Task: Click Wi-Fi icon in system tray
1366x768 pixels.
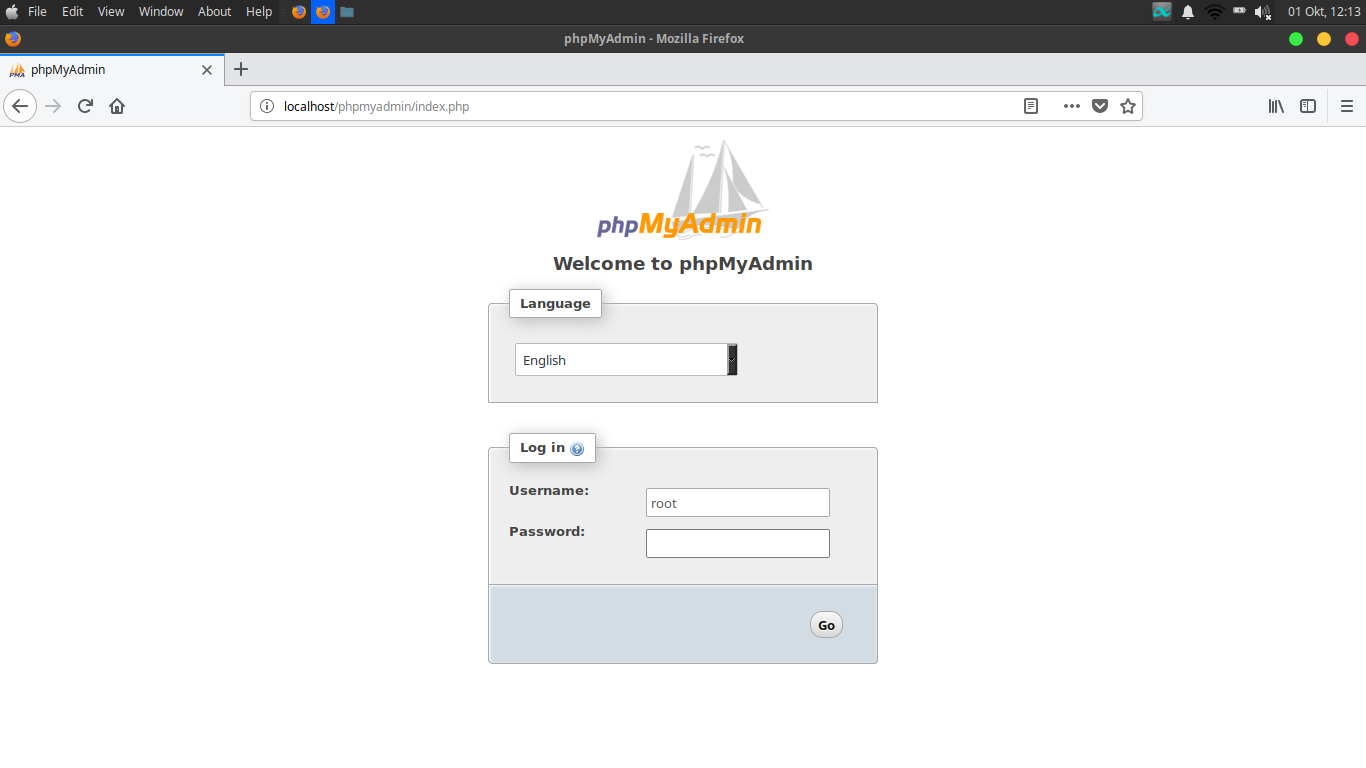Action: [x=1215, y=12]
